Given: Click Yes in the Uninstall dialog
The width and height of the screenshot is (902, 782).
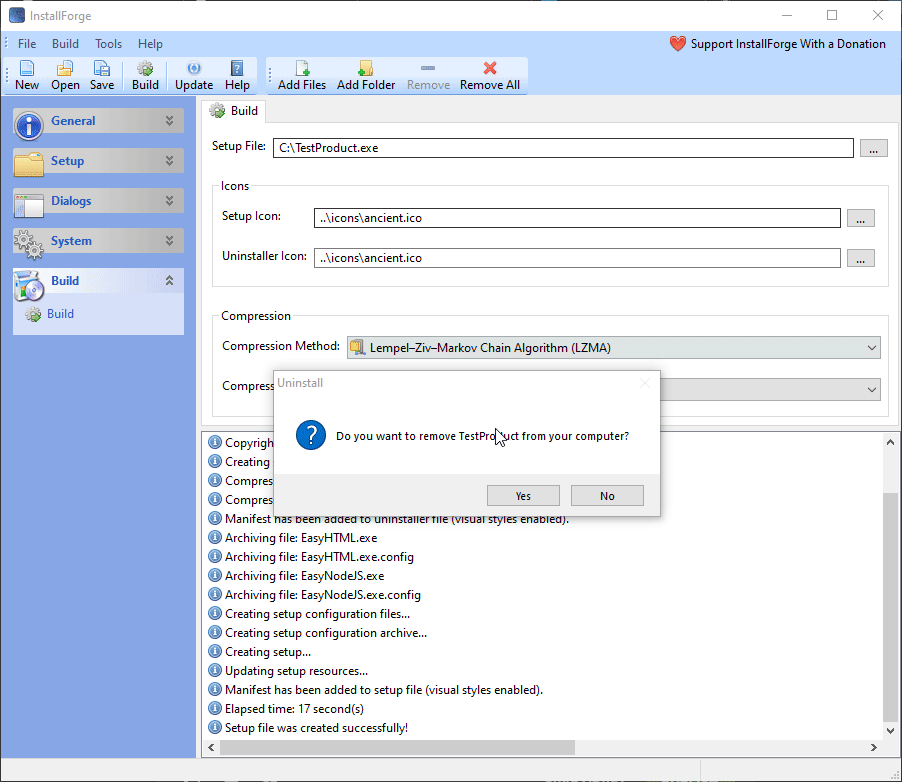Looking at the screenshot, I should pyautogui.click(x=523, y=495).
